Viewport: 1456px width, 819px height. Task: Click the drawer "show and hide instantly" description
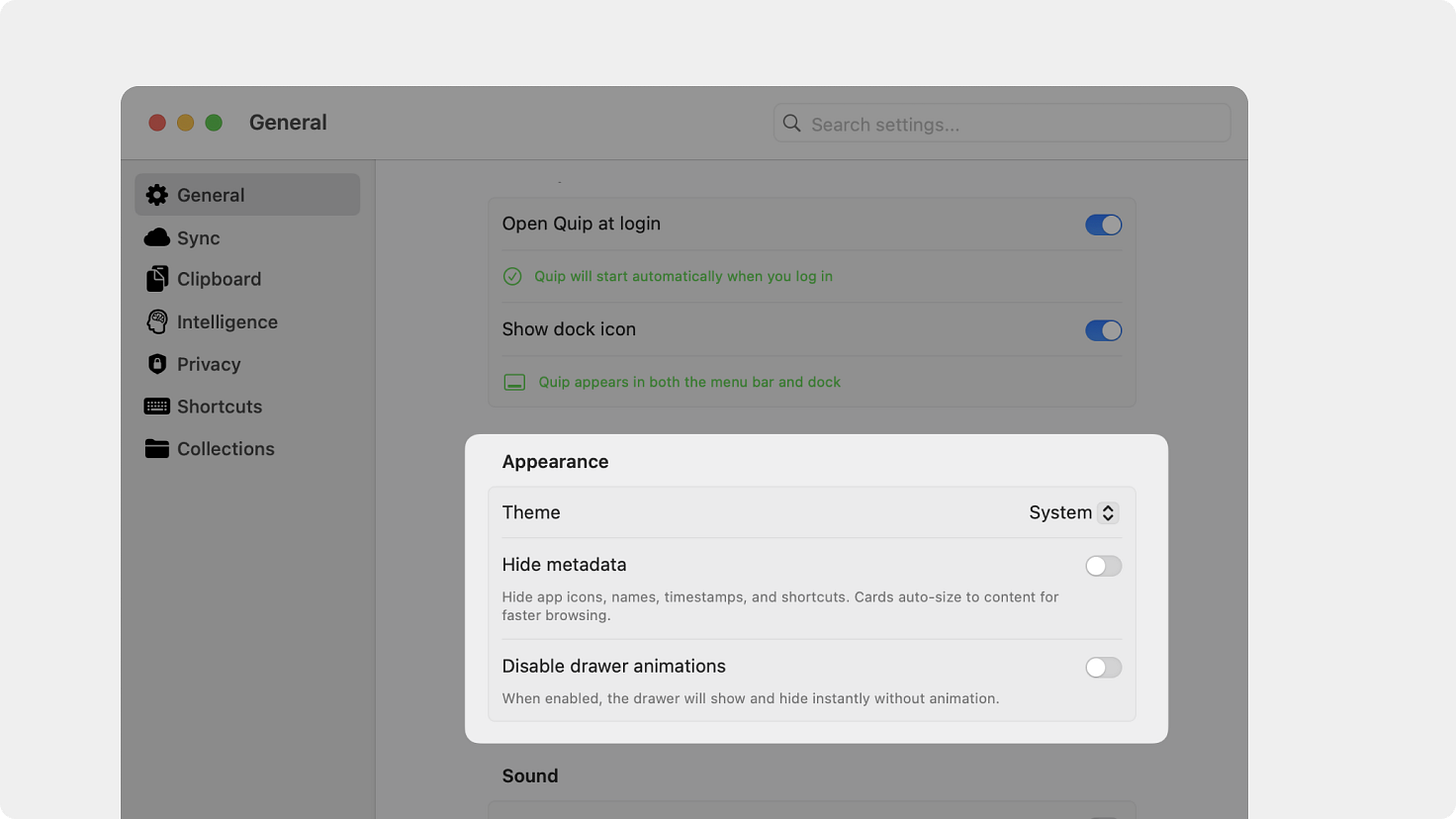750,698
